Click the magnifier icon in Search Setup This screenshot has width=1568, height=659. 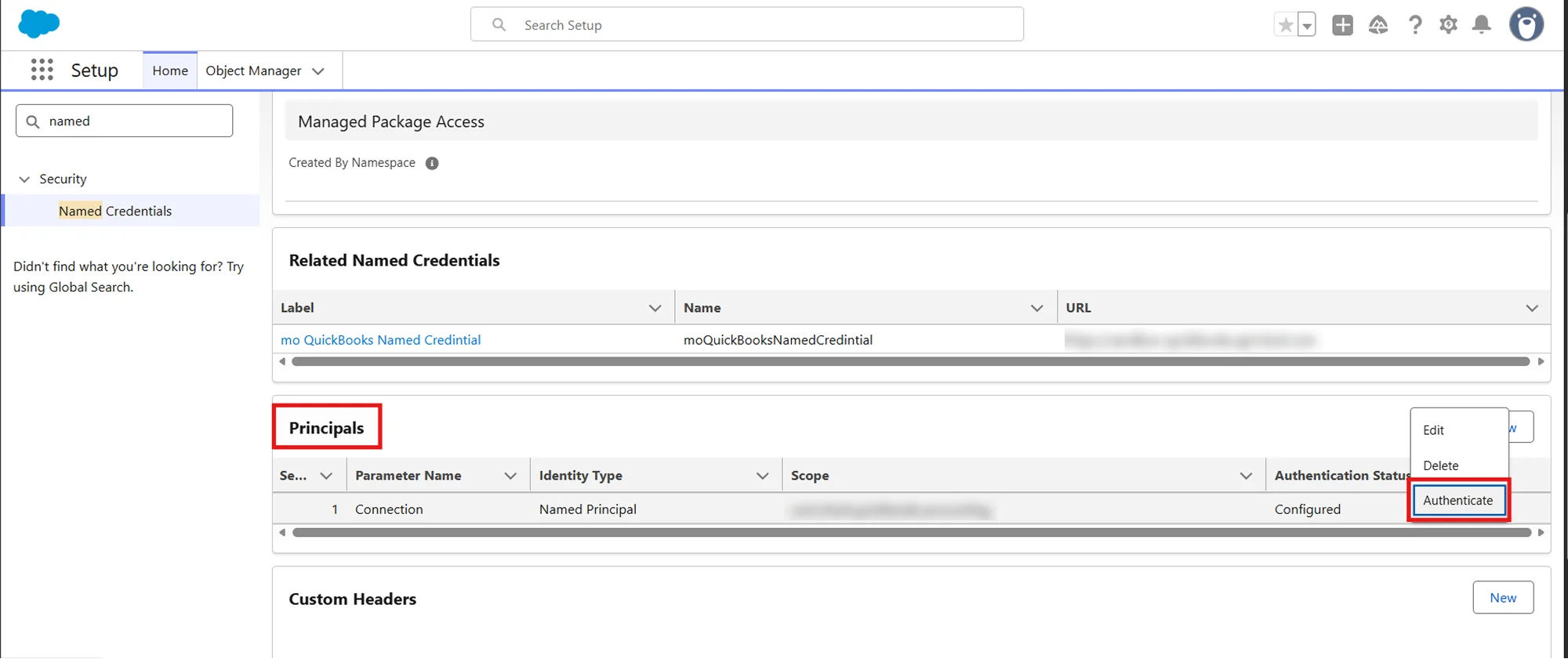pyautogui.click(x=499, y=25)
